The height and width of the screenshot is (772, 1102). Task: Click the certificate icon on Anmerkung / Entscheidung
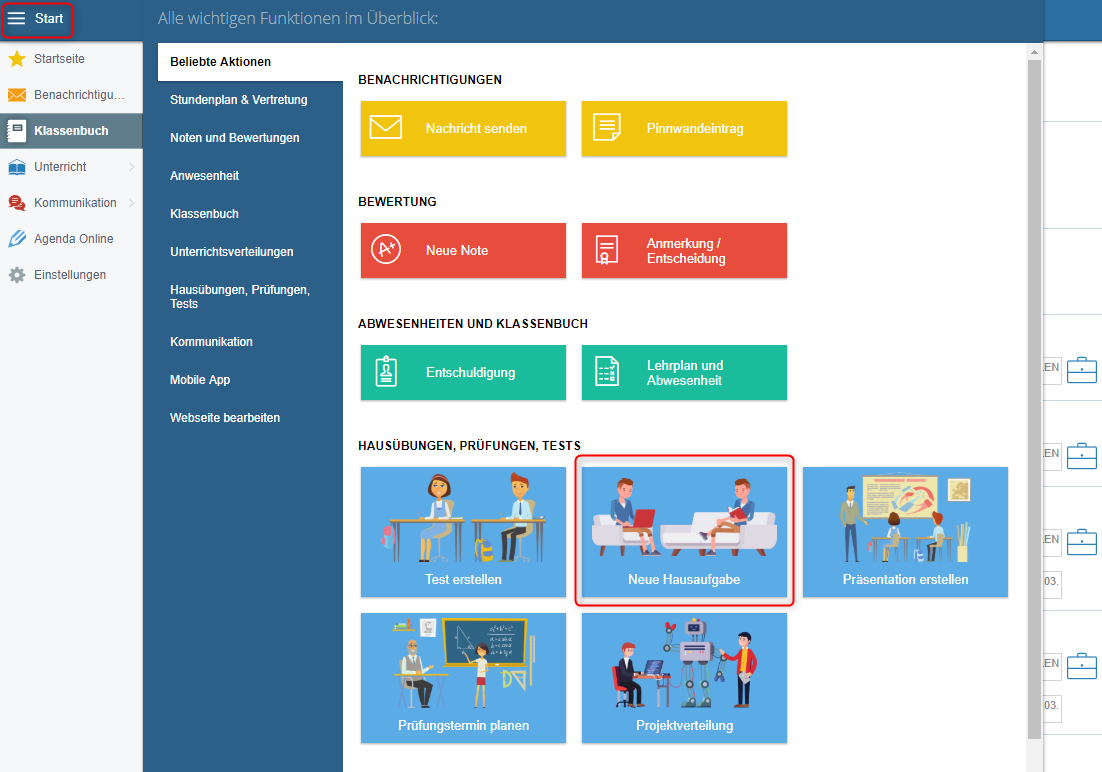point(607,250)
